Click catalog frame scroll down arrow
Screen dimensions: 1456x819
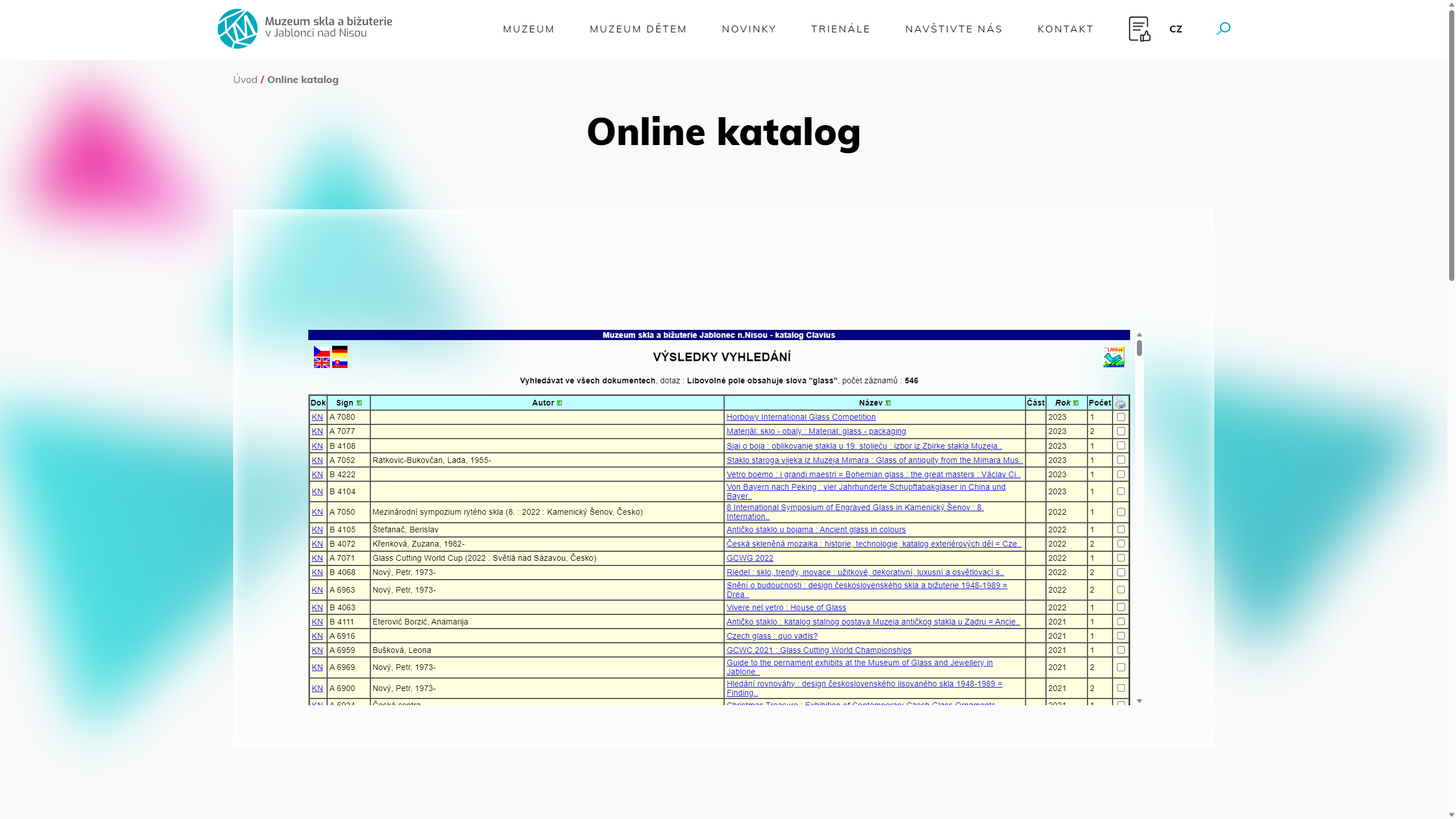click(1139, 701)
